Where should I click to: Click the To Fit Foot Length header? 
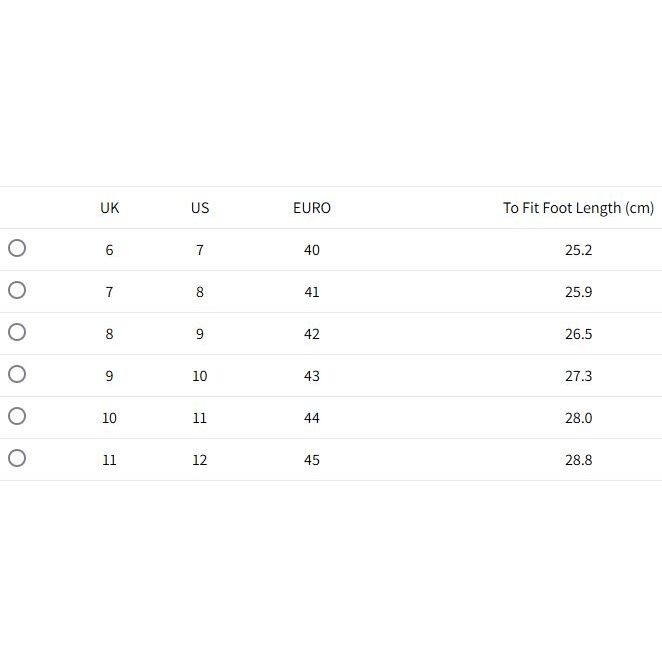(x=578, y=208)
